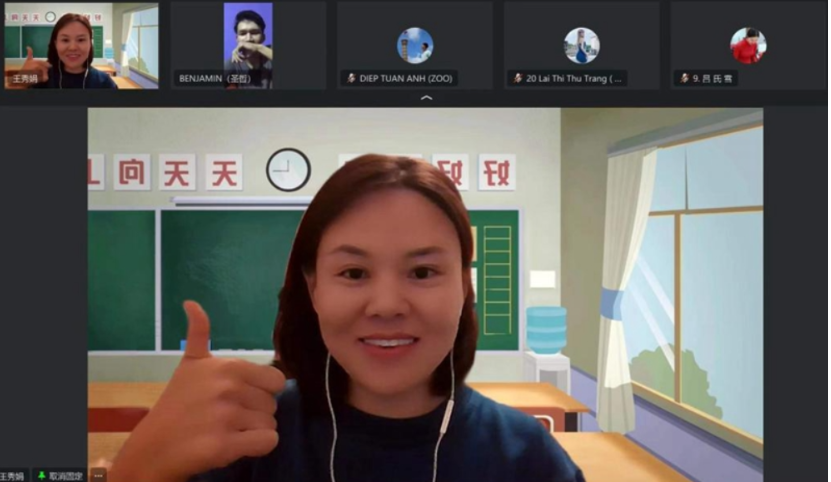
Task: Click DIEP TUAN ANH's round avatar
Action: pos(415,46)
